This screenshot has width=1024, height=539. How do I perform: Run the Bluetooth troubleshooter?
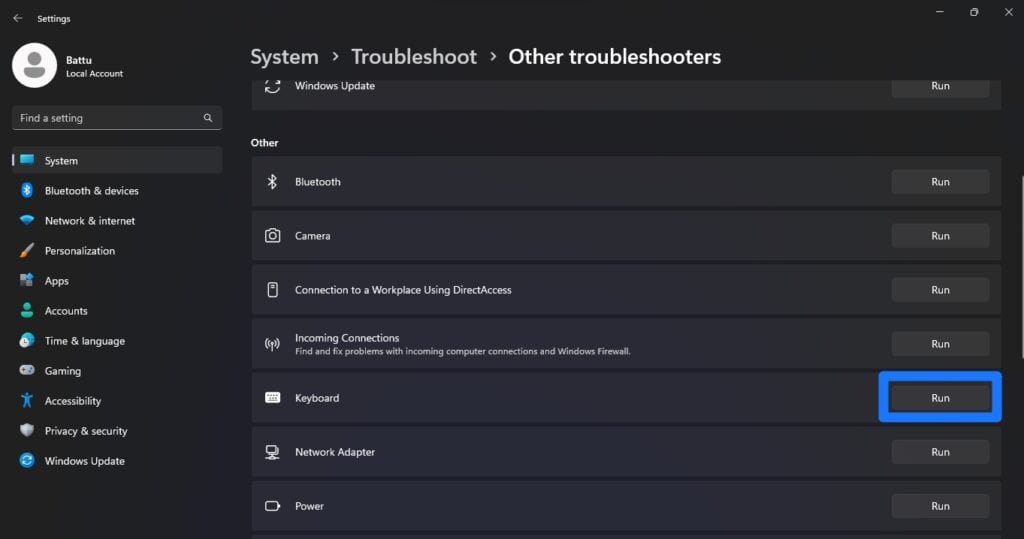[x=940, y=182]
